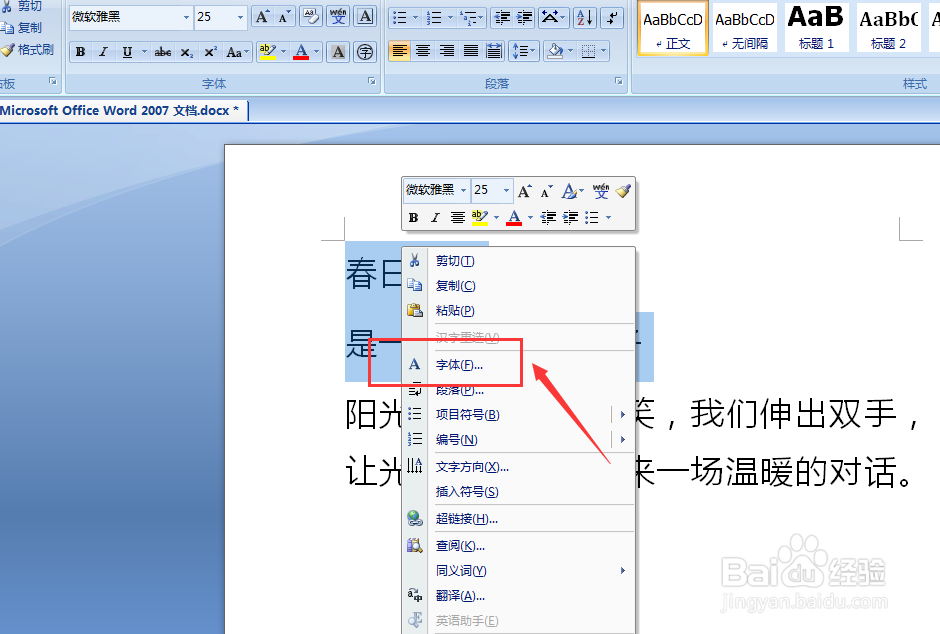The width and height of the screenshot is (940, 634).
Task: Open the font size dropdown showing 25
Action: 239,16
